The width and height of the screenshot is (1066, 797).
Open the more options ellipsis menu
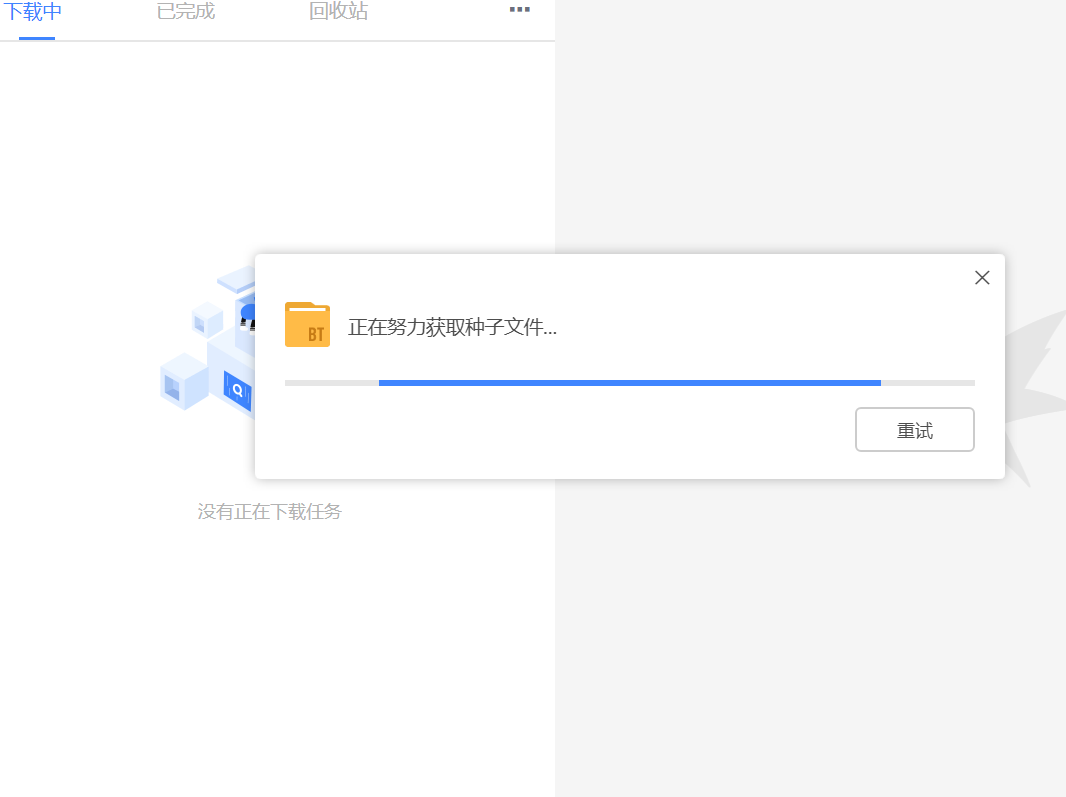click(519, 10)
